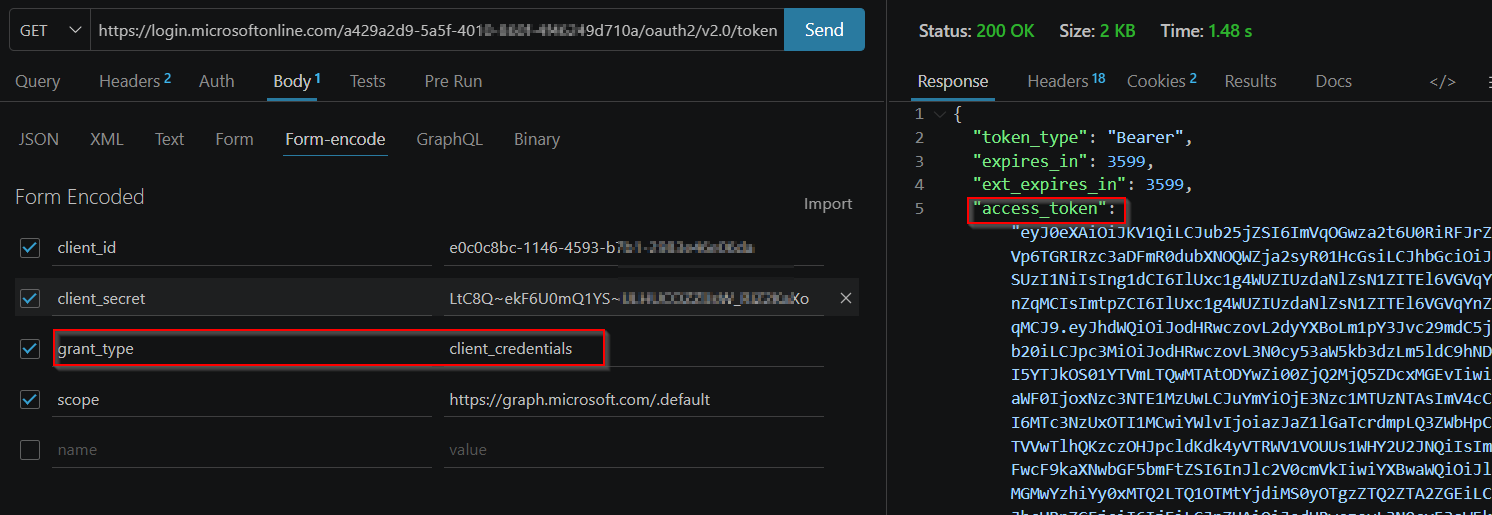Open the Pre Run tab
This screenshot has height=515, width=1492.
453,81
